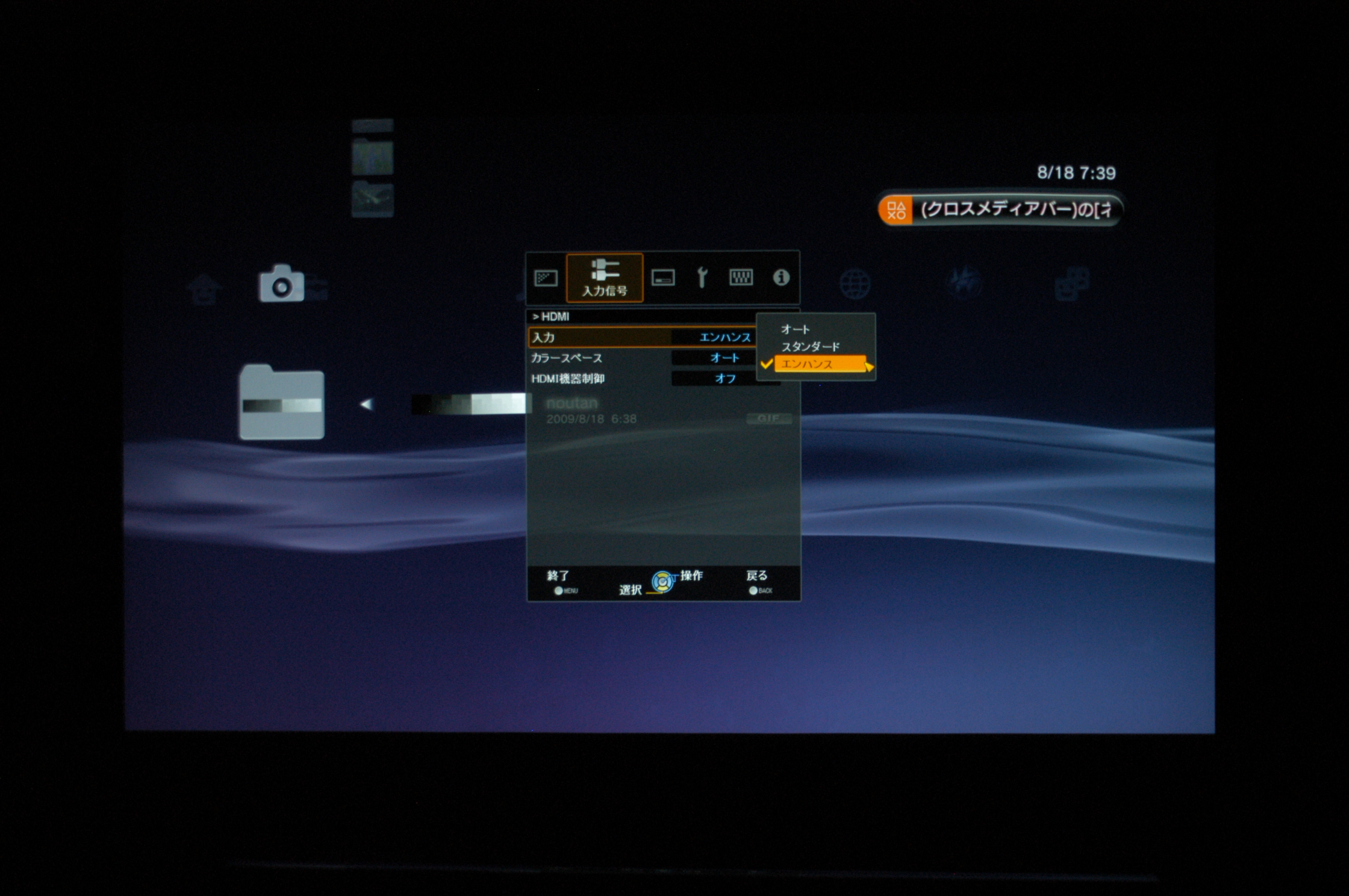Choose スタンダード in the popup list

(x=810, y=347)
